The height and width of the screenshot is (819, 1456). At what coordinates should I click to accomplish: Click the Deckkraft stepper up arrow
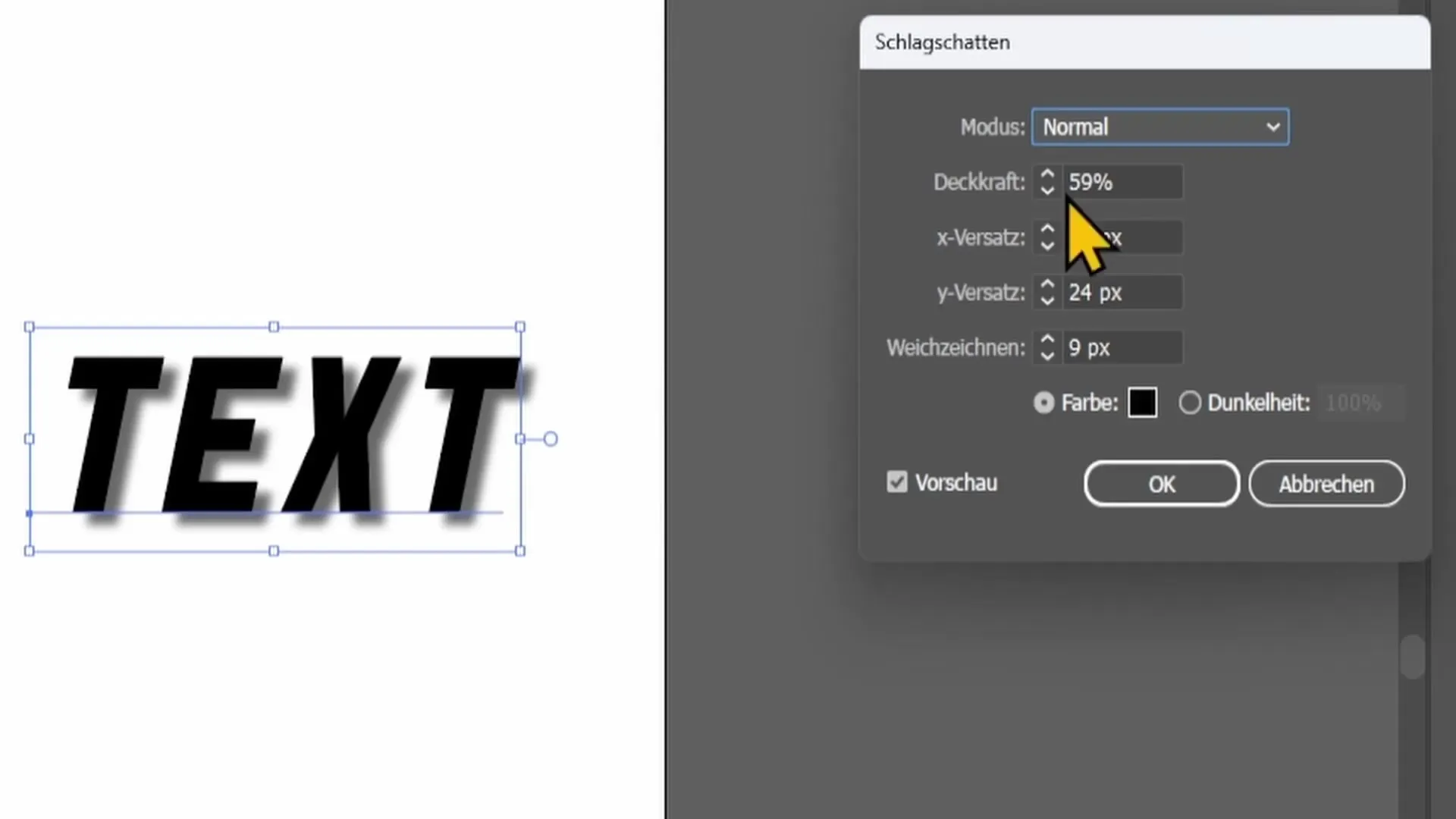click(x=1046, y=173)
